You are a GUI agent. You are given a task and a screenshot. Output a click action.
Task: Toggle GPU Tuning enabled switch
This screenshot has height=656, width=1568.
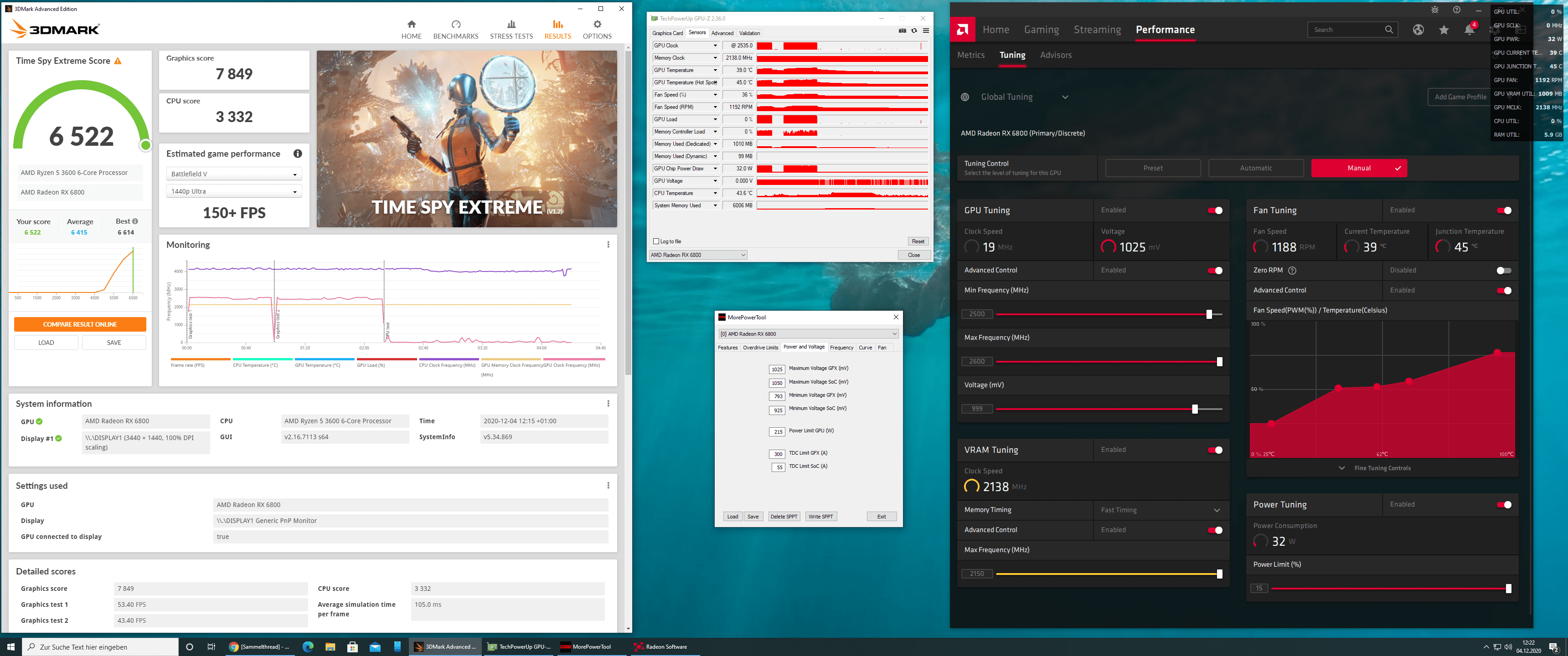(x=1215, y=210)
